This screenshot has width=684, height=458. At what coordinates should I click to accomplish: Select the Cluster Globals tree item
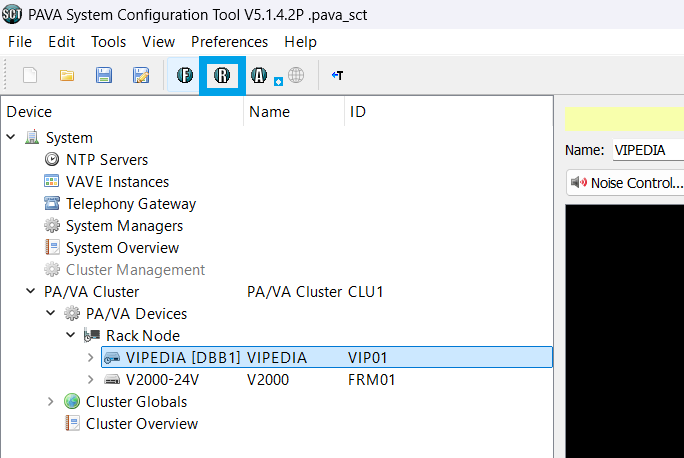(x=136, y=402)
